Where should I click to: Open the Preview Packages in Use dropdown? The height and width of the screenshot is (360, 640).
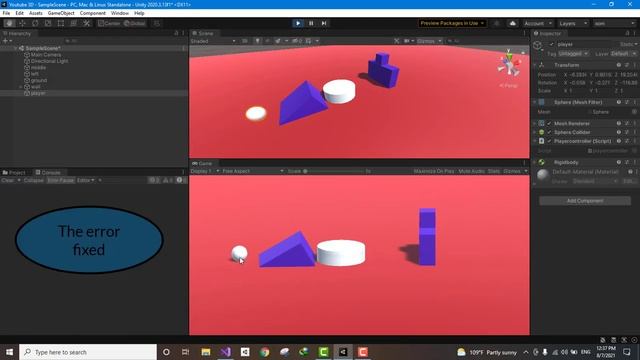tap(452, 23)
